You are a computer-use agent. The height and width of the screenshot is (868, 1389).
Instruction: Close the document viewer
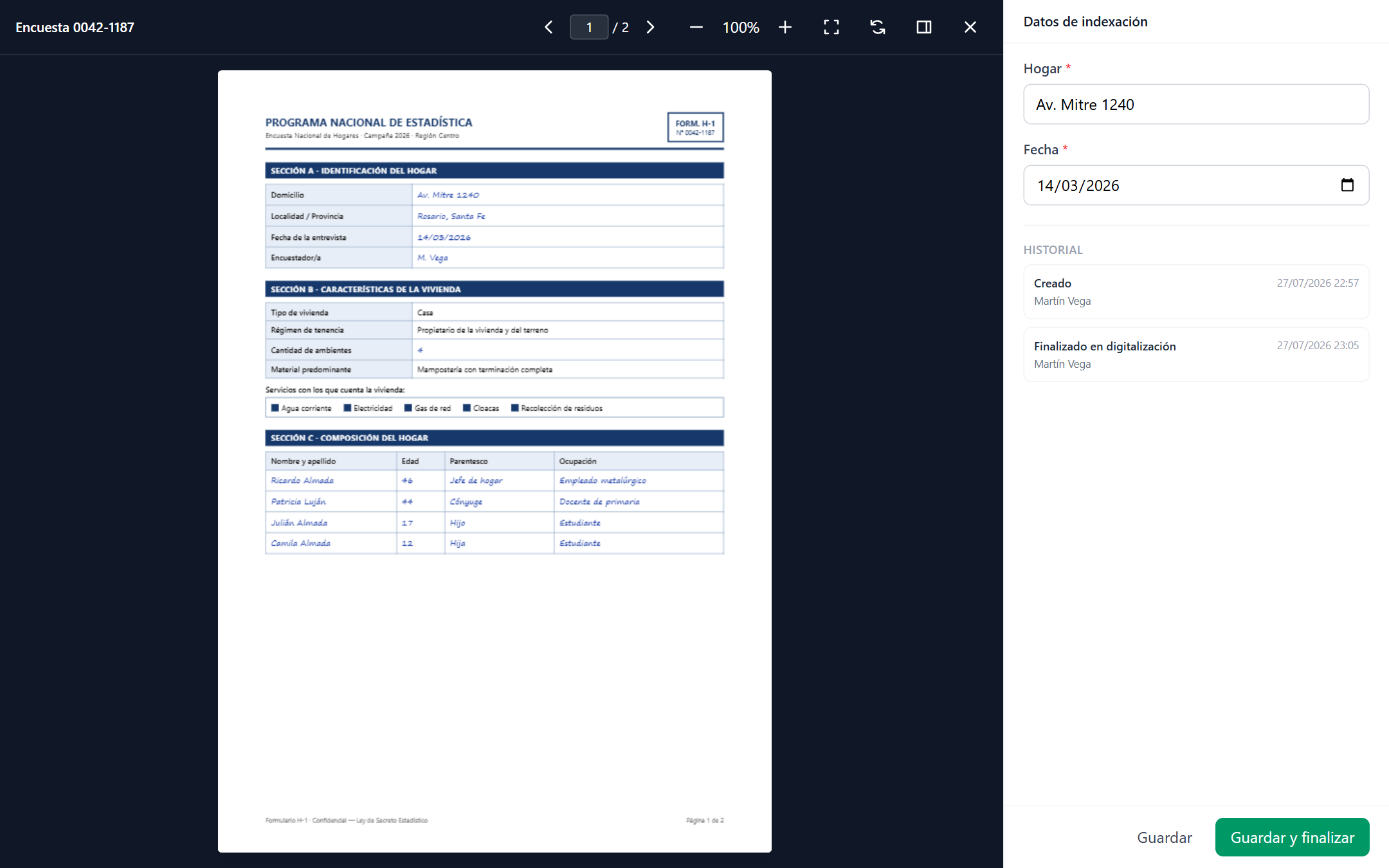pos(970,27)
